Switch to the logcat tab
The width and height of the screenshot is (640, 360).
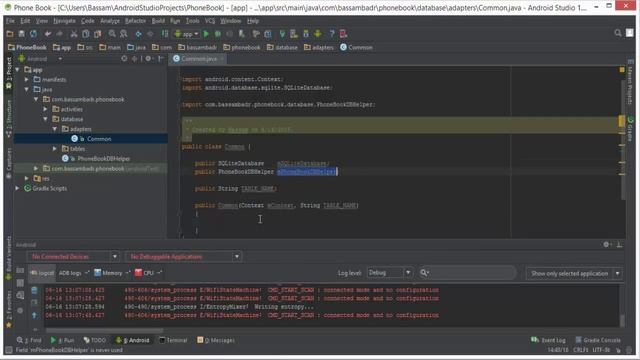(42, 273)
